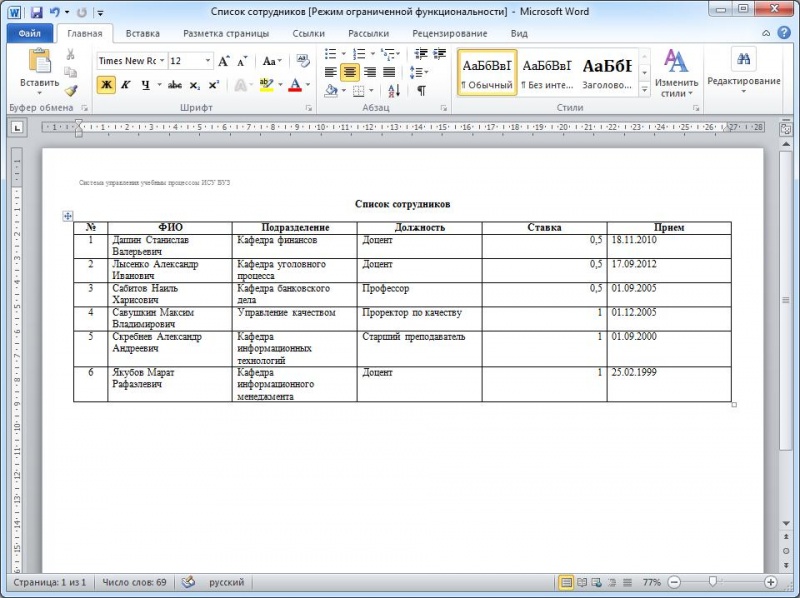Decrease paragraph indent
800x598 pixels.
click(x=421, y=54)
